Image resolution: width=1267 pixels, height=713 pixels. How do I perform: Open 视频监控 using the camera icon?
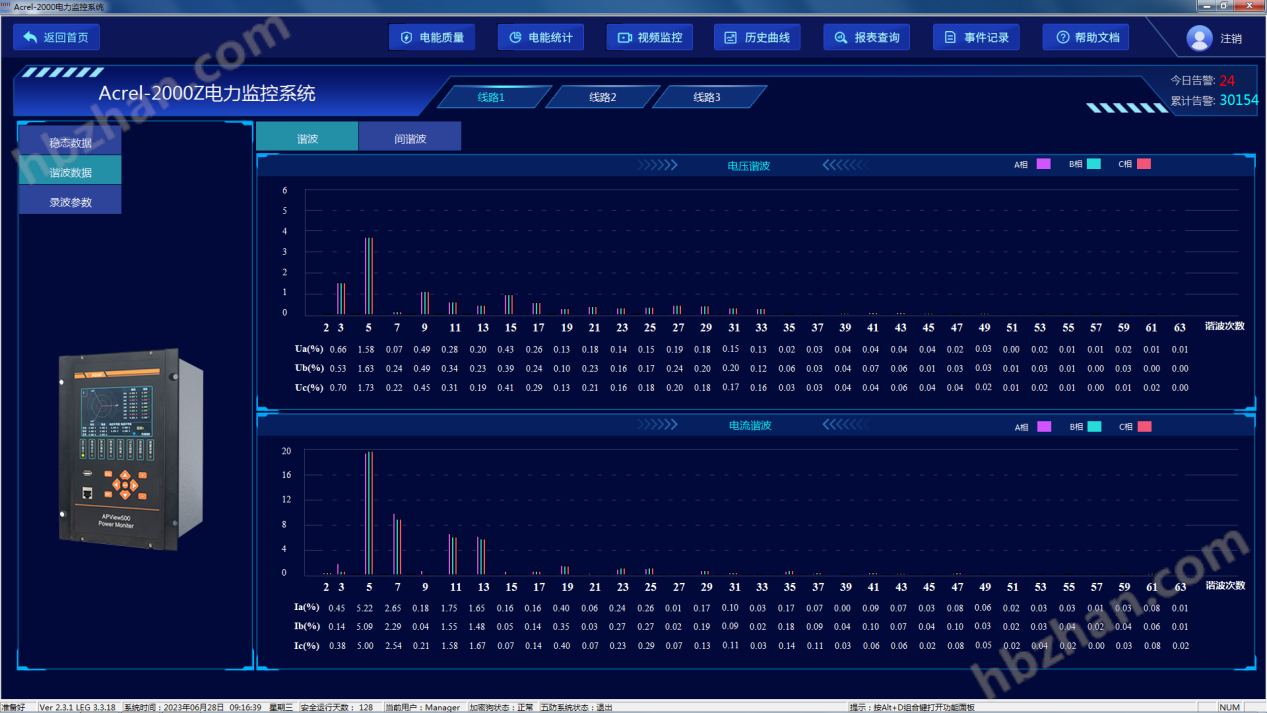[624, 38]
